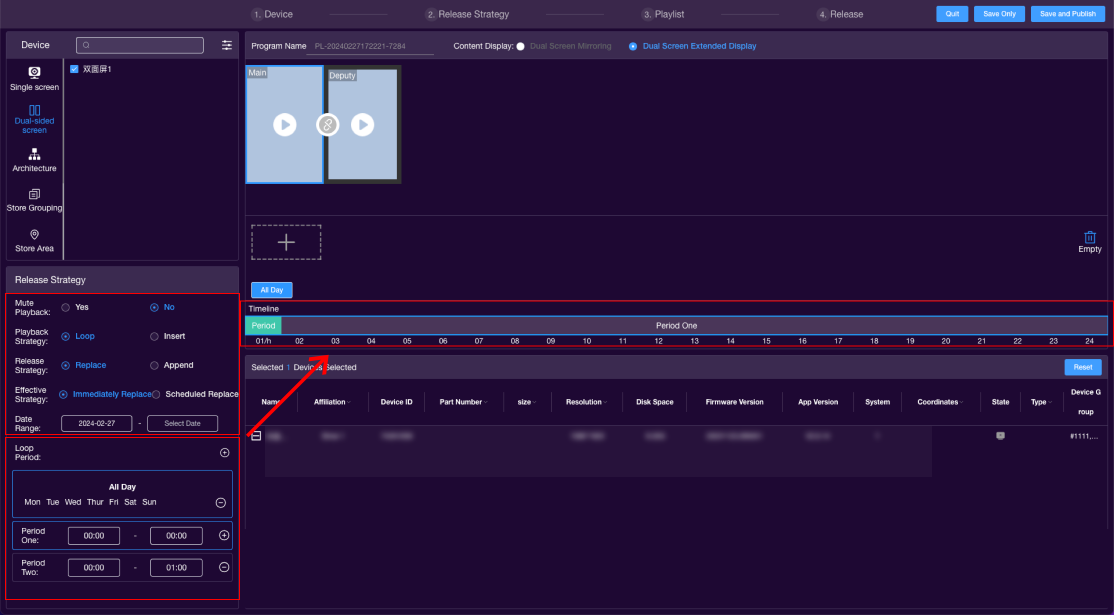
Task: Open the size column filter
Action: click(x=534, y=403)
